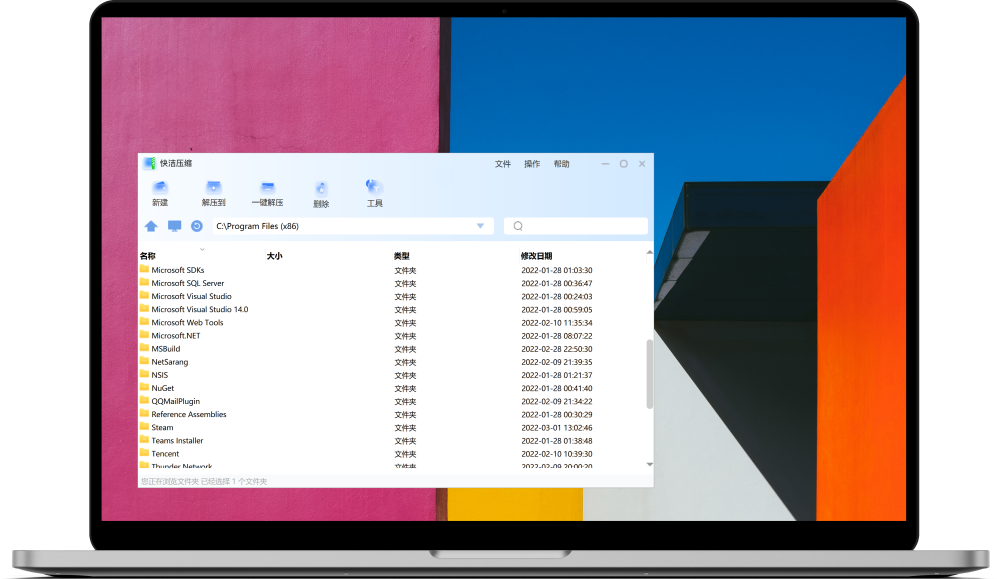The width and height of the screenshot is (997, 579).
Task: Click the scroll-down arrow of the file list
Action: tap(649, 464)
